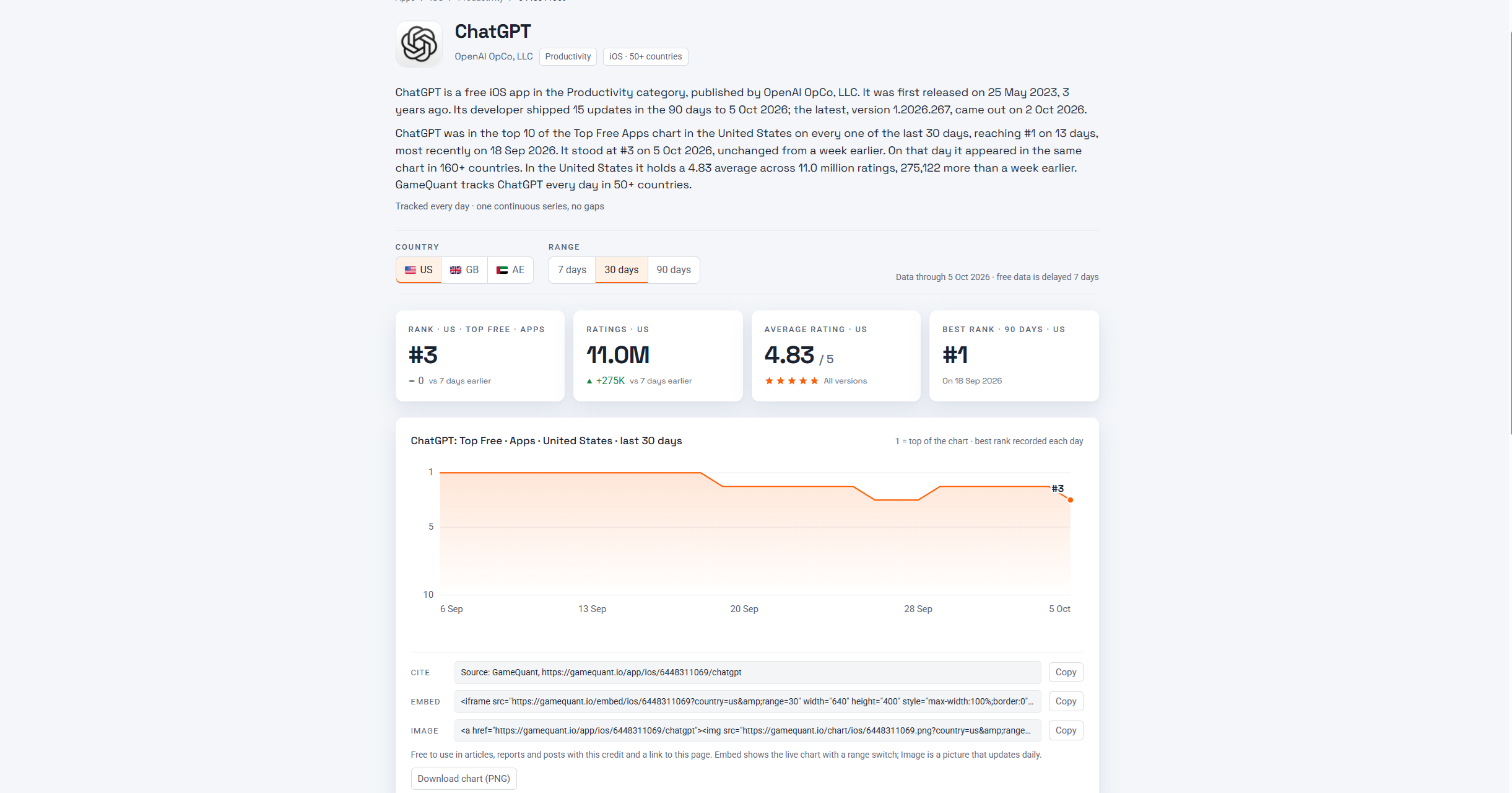The width and height of the screenshot is (1512, 793).
Task: Copy the CITE source text
Action: click(1066, 672)
